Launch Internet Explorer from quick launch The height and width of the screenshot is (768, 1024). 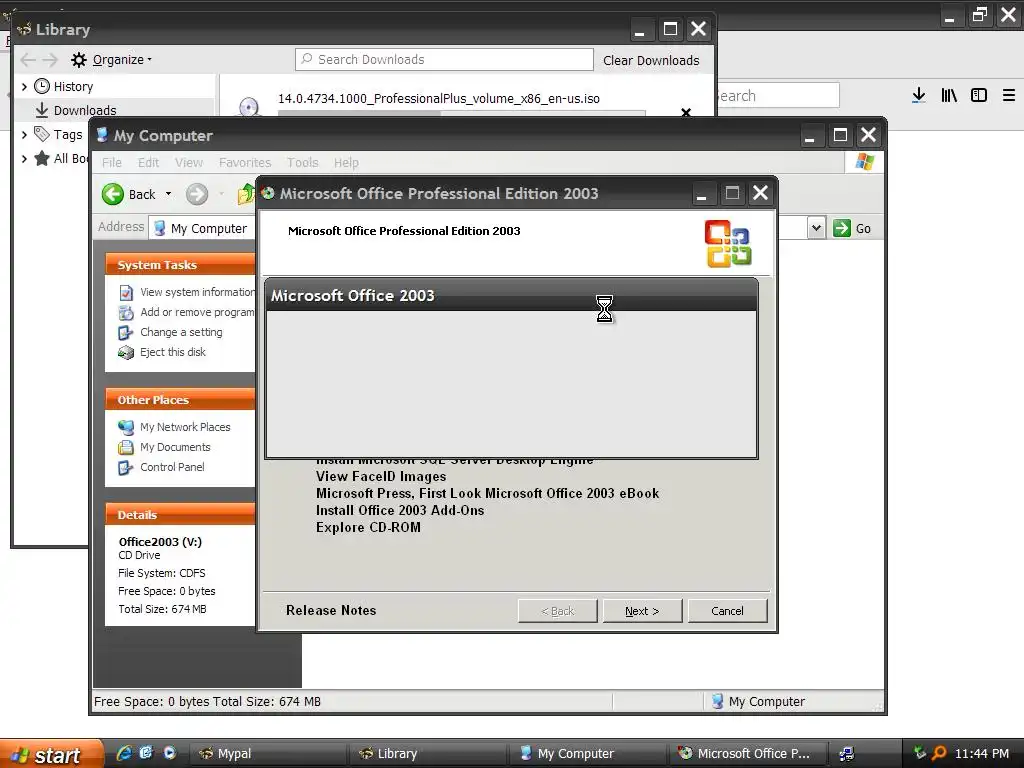point(124,753)
